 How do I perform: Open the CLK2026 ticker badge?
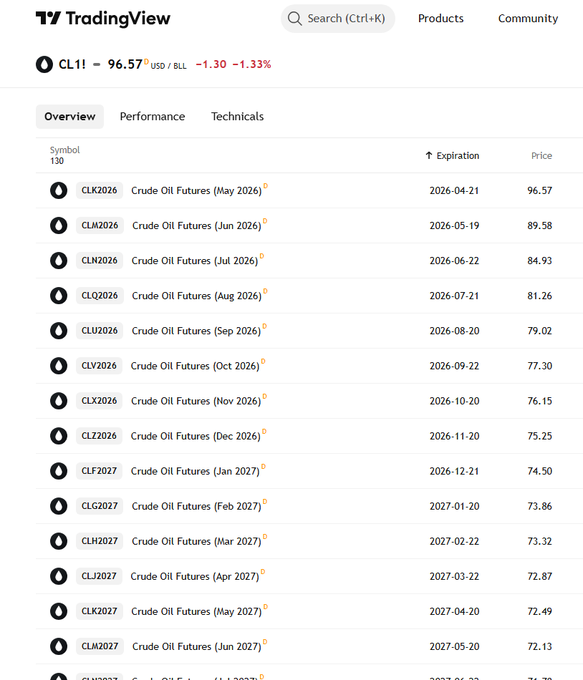click(x=99, y=190)
